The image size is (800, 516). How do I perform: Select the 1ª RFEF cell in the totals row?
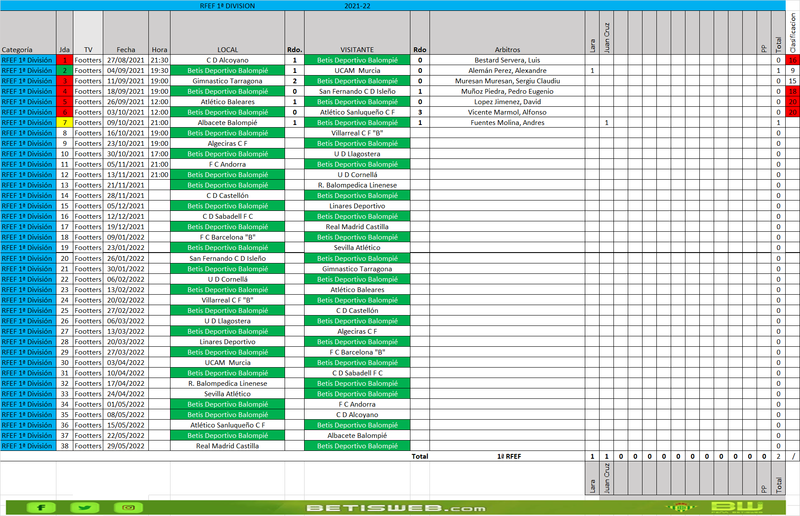point(507,456)
